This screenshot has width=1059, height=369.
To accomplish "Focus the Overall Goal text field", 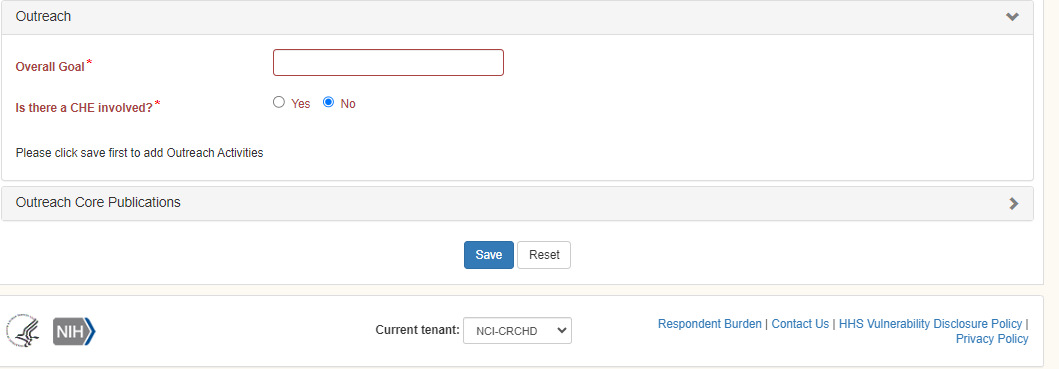I will 388,62.
